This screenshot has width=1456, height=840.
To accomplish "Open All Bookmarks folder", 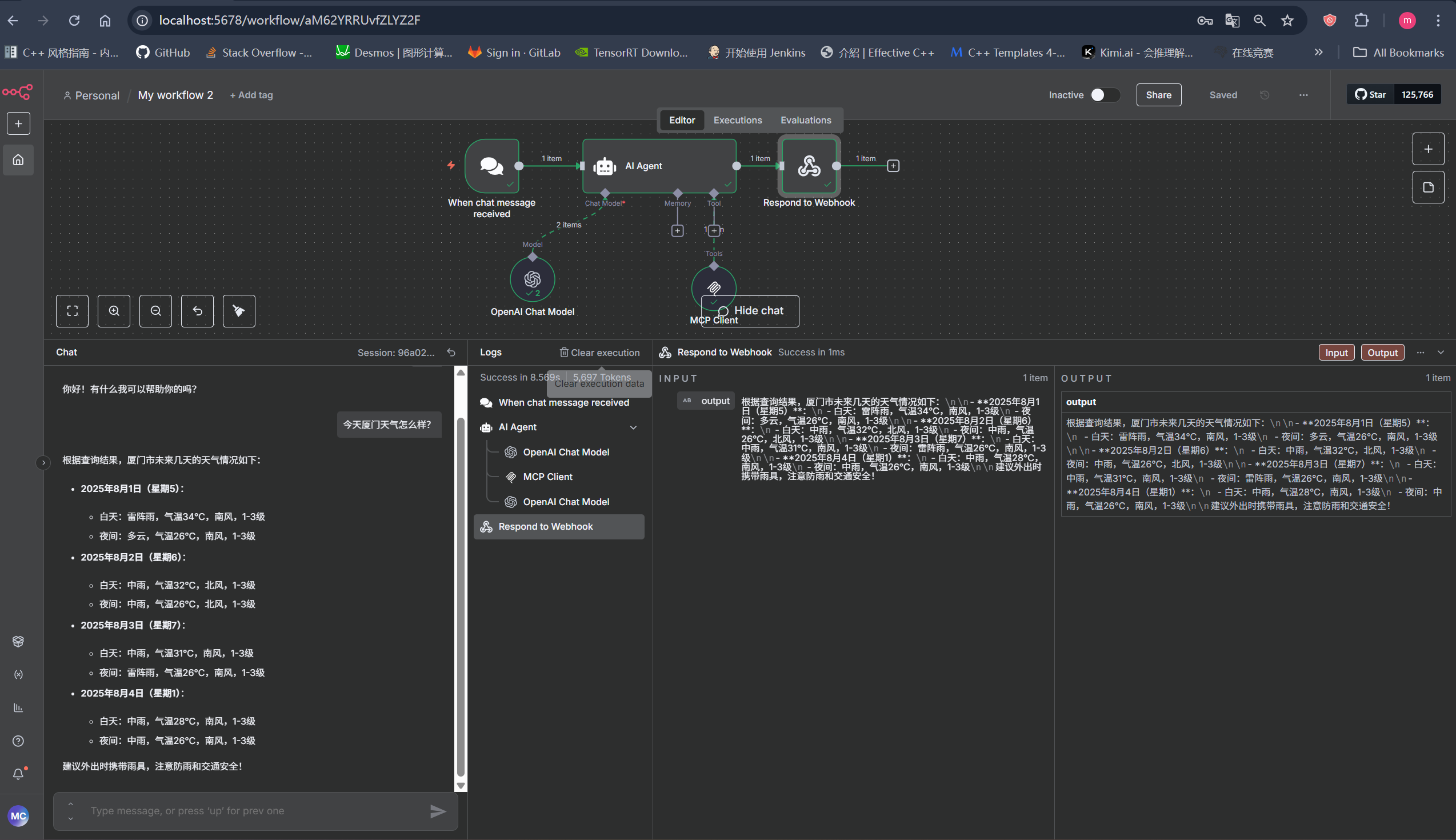I will 1398,53.
